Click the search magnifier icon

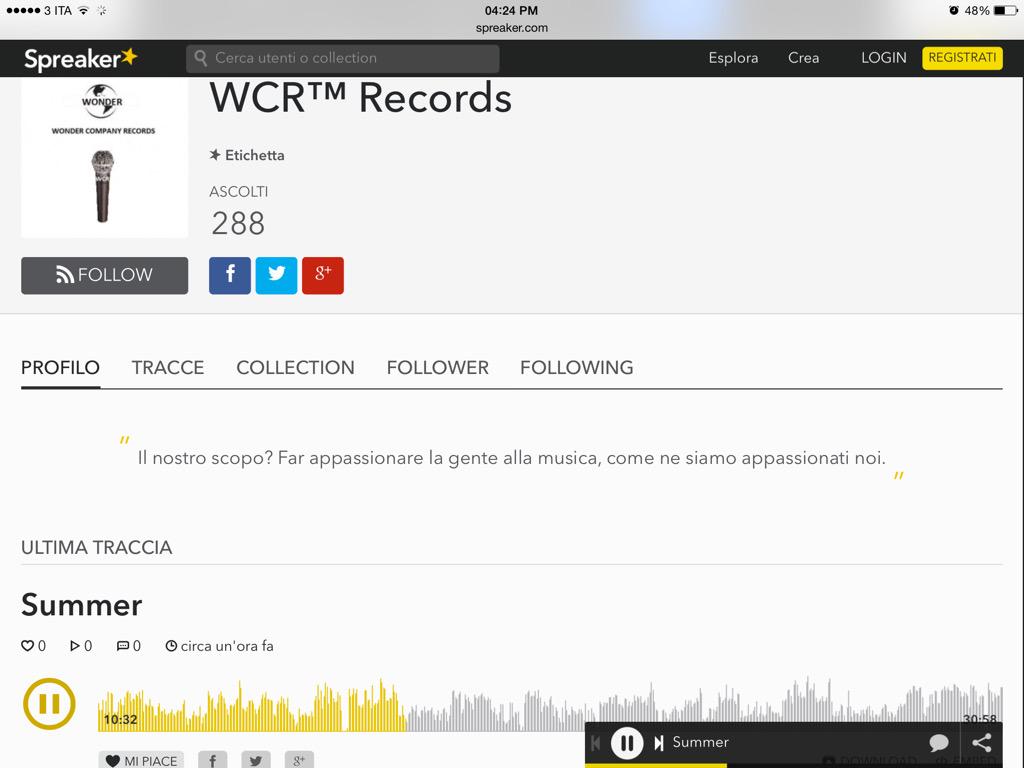[x=201, y=58]
